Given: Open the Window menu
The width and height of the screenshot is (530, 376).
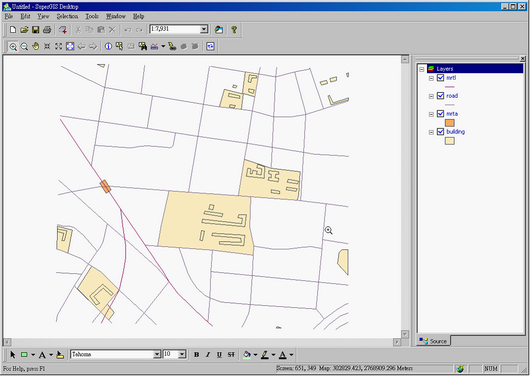Looking at the screenshot, I should [116, 16].
